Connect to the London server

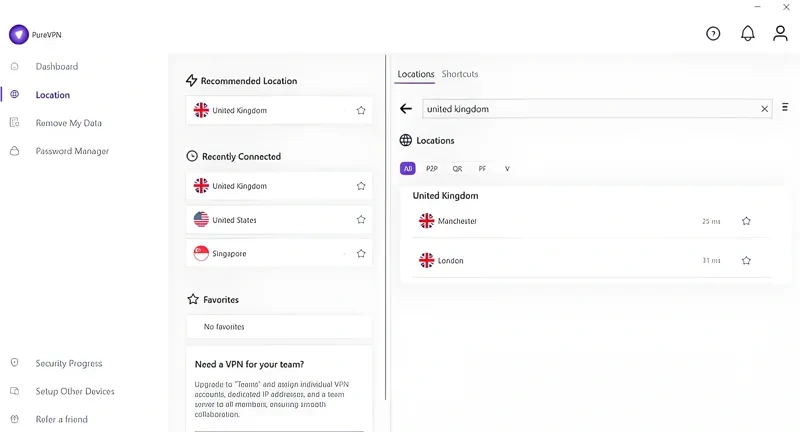click(592, 261)
